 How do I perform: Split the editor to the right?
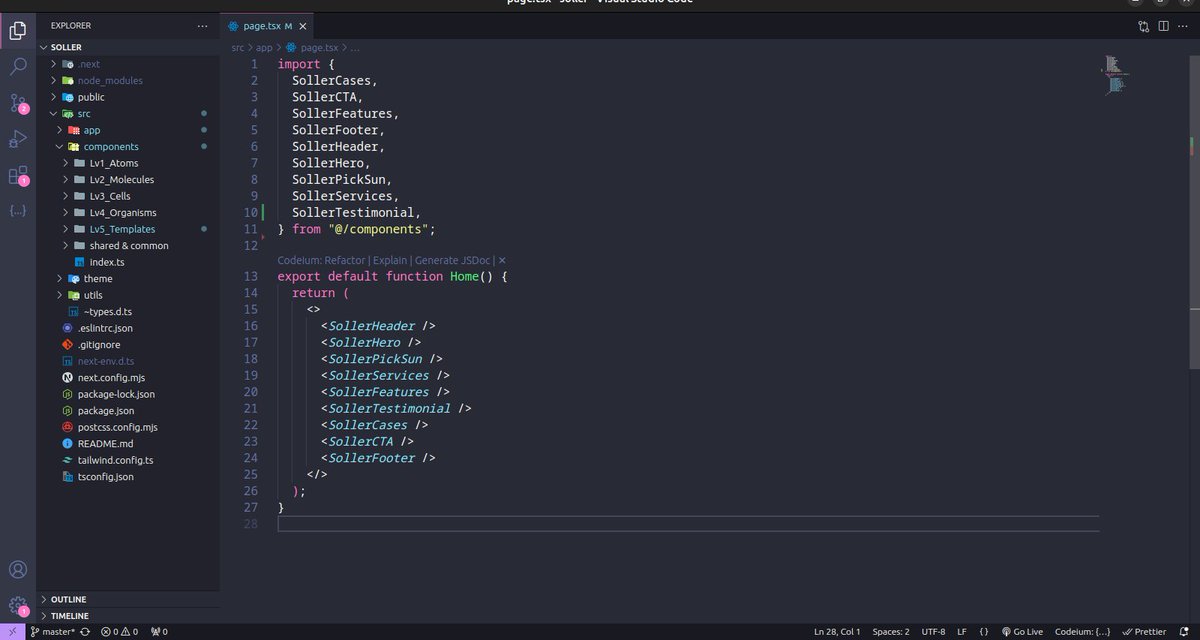[1163, 27]
